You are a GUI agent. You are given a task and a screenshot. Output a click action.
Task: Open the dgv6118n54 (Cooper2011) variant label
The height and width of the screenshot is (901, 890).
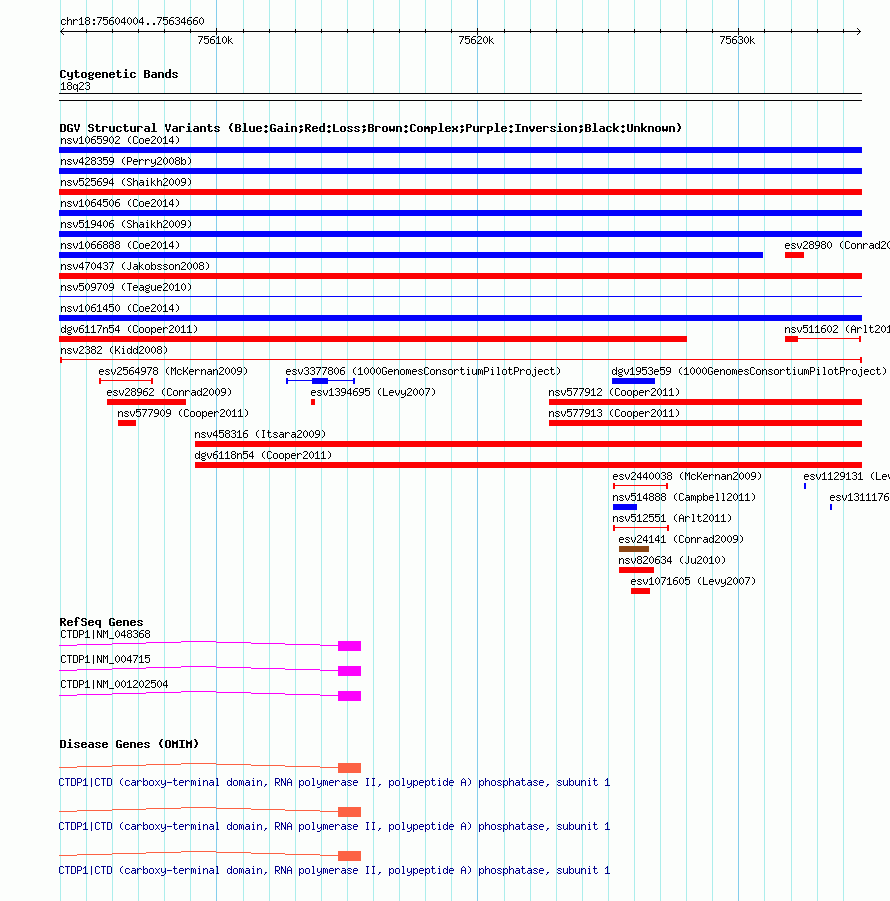(263, 456)
